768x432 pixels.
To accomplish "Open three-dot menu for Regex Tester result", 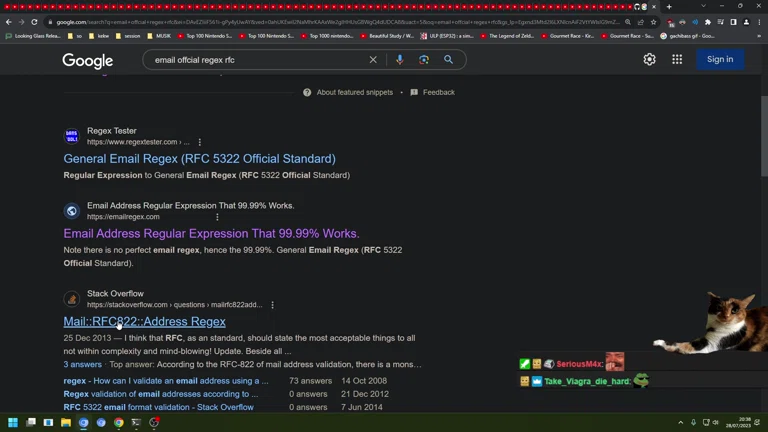I will 200,142.
